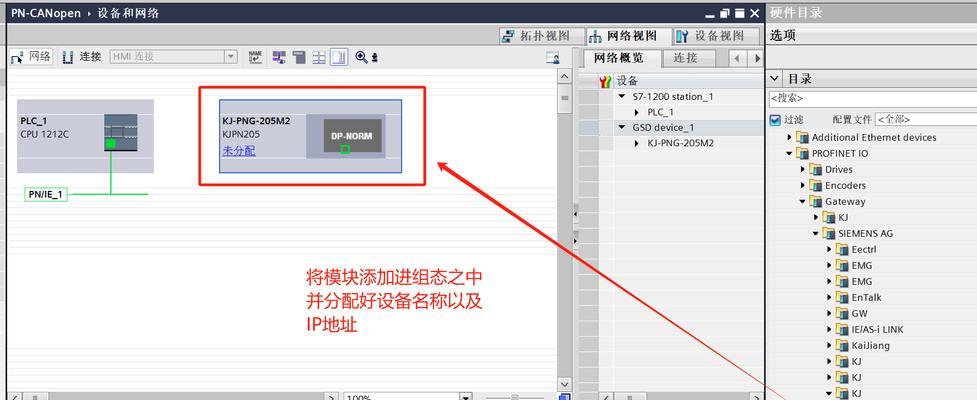Collapse the 目录 catalog section
This screenshot has height=400, width=977.
[775, 79]
